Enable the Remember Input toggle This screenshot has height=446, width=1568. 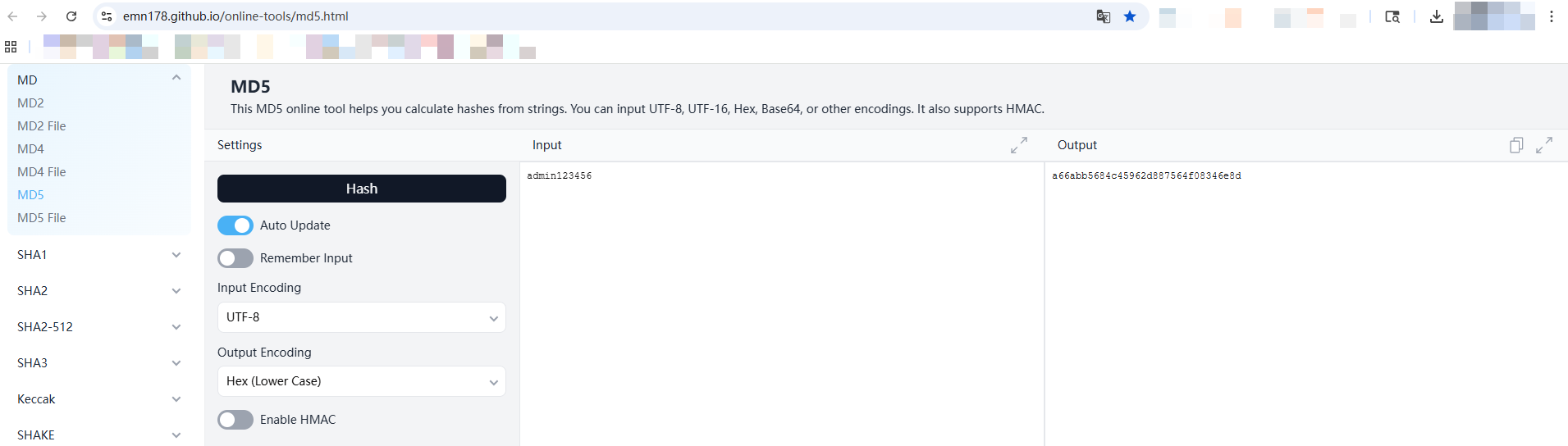[235, 258]
